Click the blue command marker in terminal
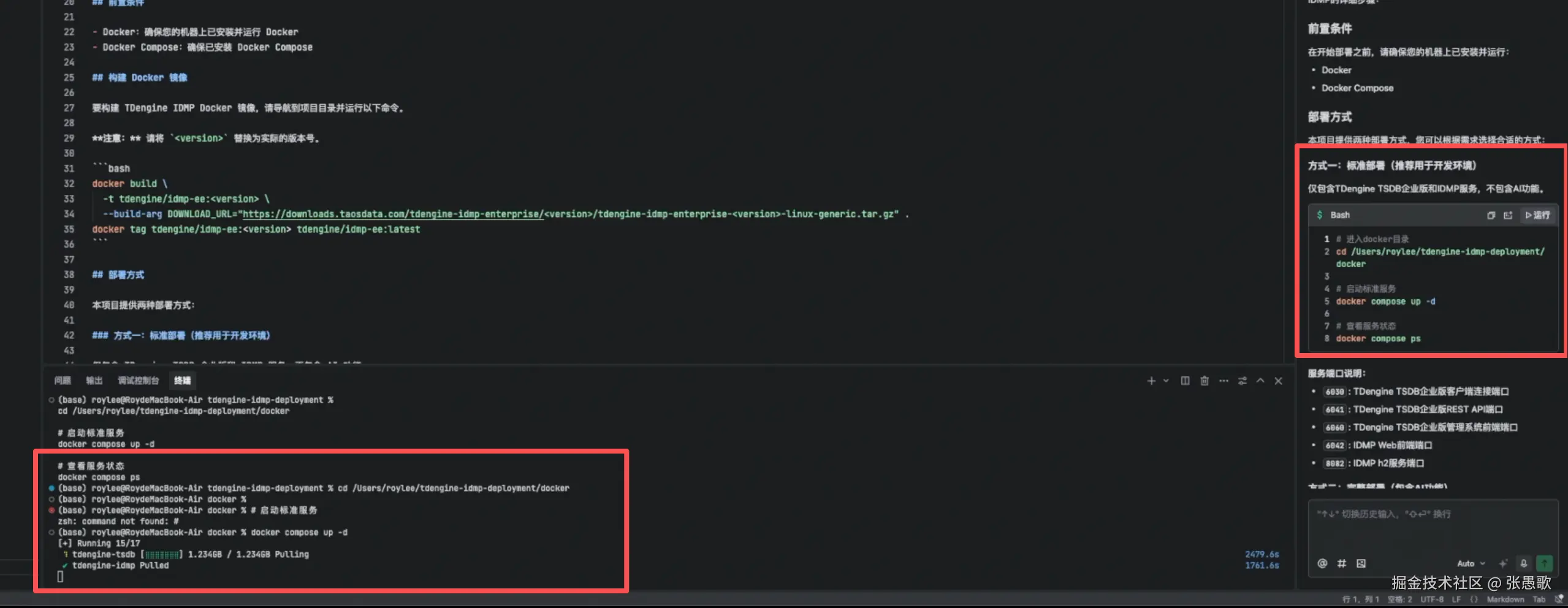Image resolution: width=1568 pixels, height=608 pixels. point(51,488)
